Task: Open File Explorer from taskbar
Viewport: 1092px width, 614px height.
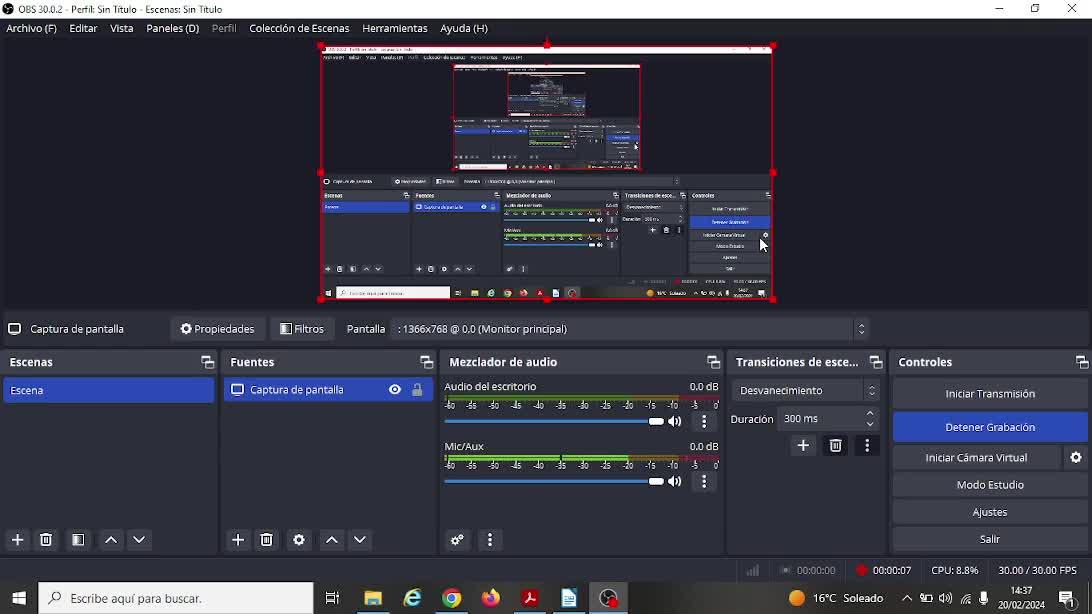Action: click(x=373, y=598)
